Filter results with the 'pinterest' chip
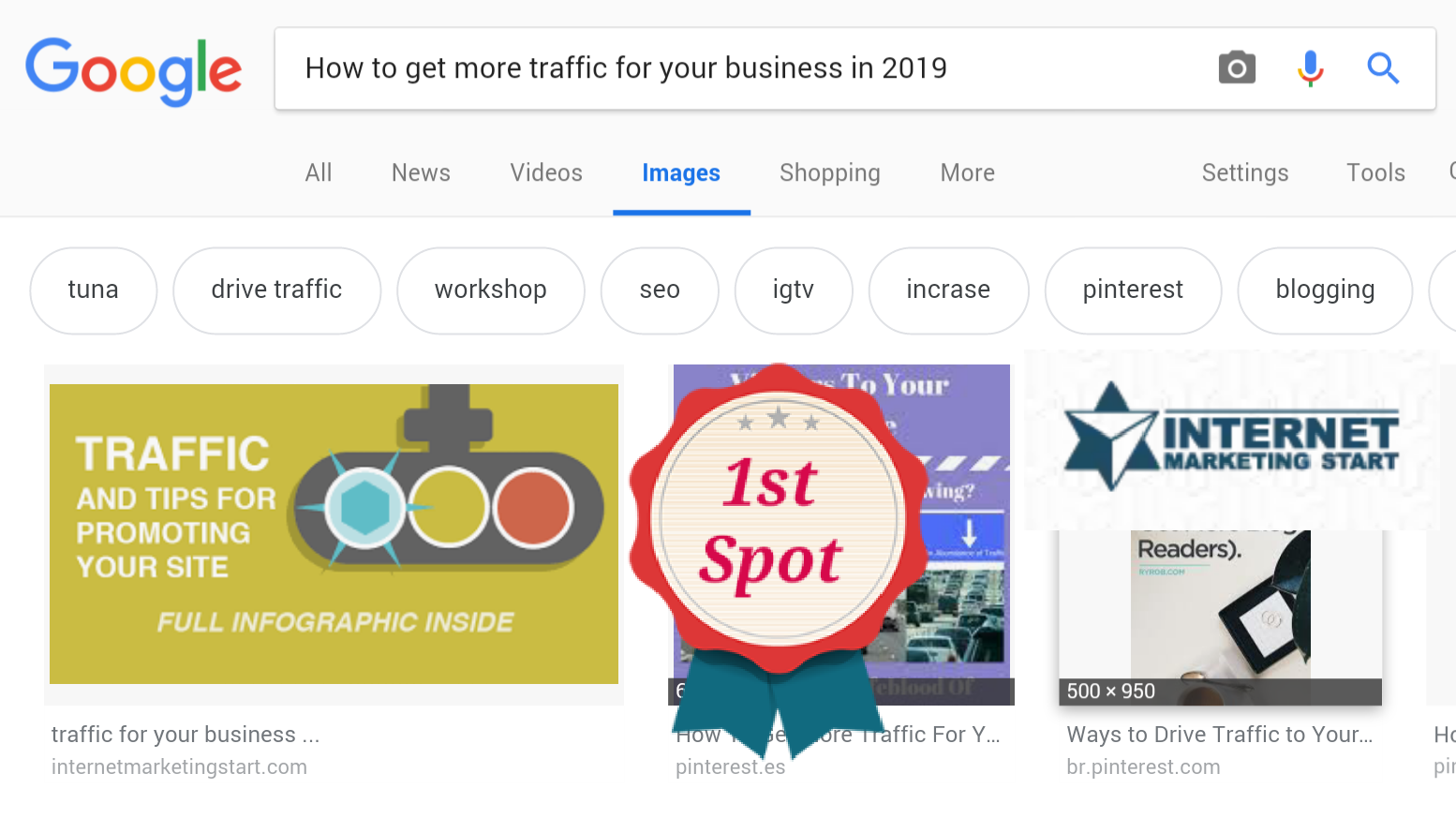 [x=1133, y=290]
